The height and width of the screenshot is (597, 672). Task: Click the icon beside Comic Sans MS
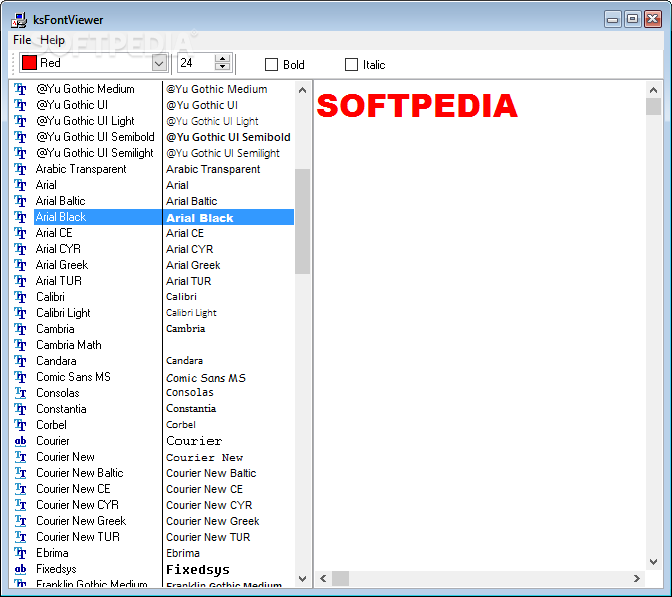click(20, 377)
